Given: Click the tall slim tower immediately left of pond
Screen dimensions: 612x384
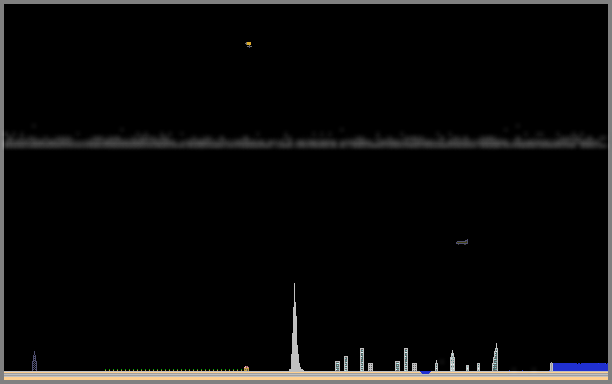Looking at the screenshot, I should (x=406, y=359).
